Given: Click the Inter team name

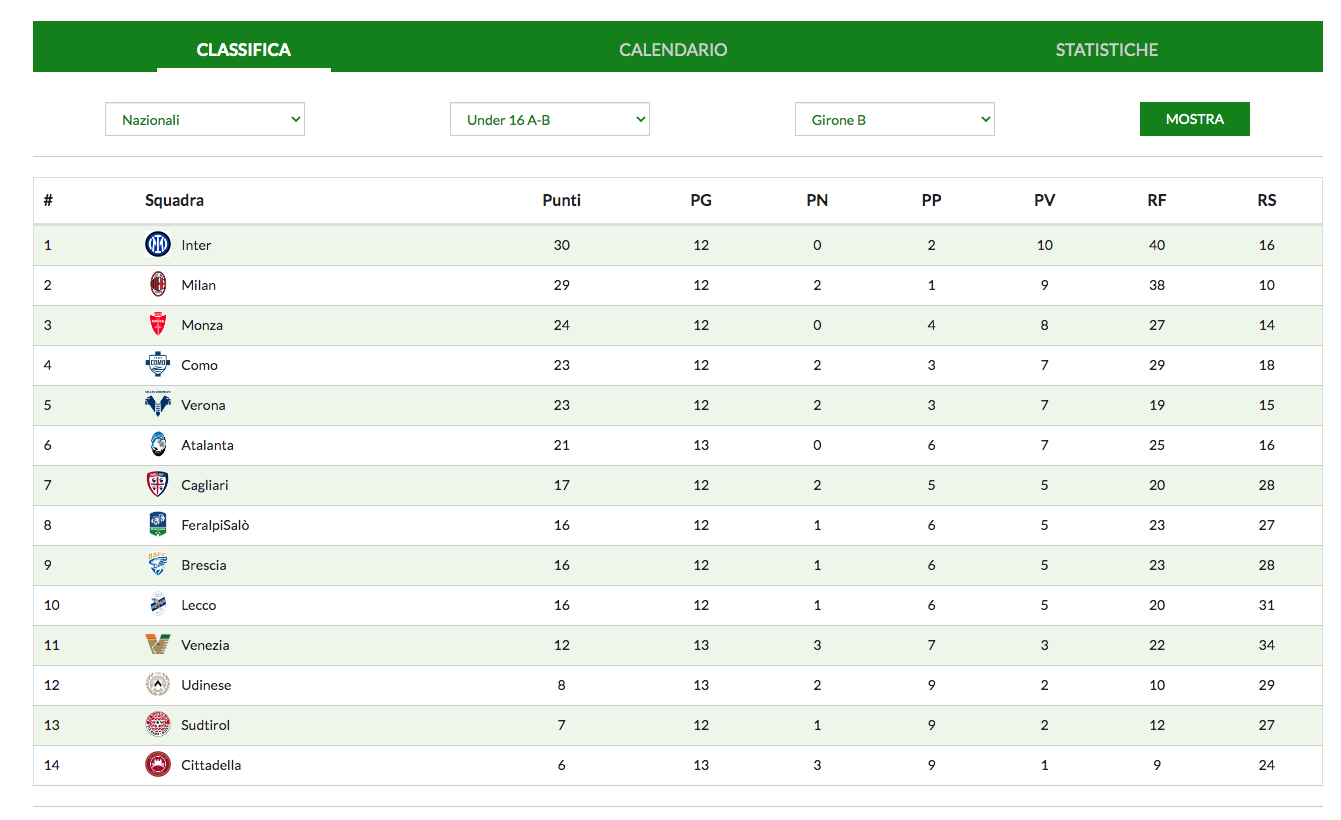Looking at the screenshot, I should pyautogui.click(x=196, y=245).
